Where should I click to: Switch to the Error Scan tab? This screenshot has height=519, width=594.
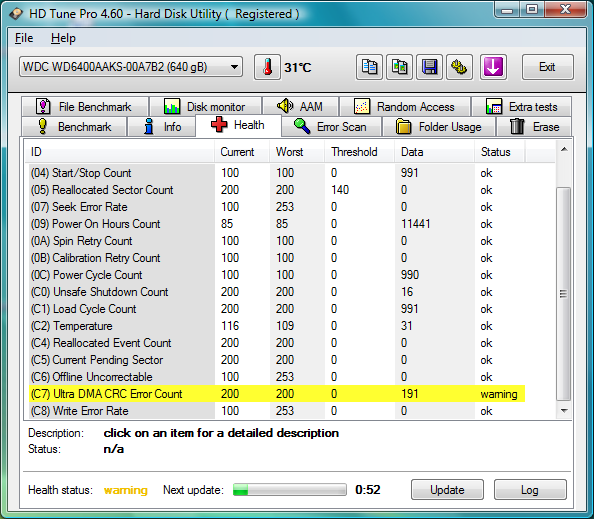(331, 127)
